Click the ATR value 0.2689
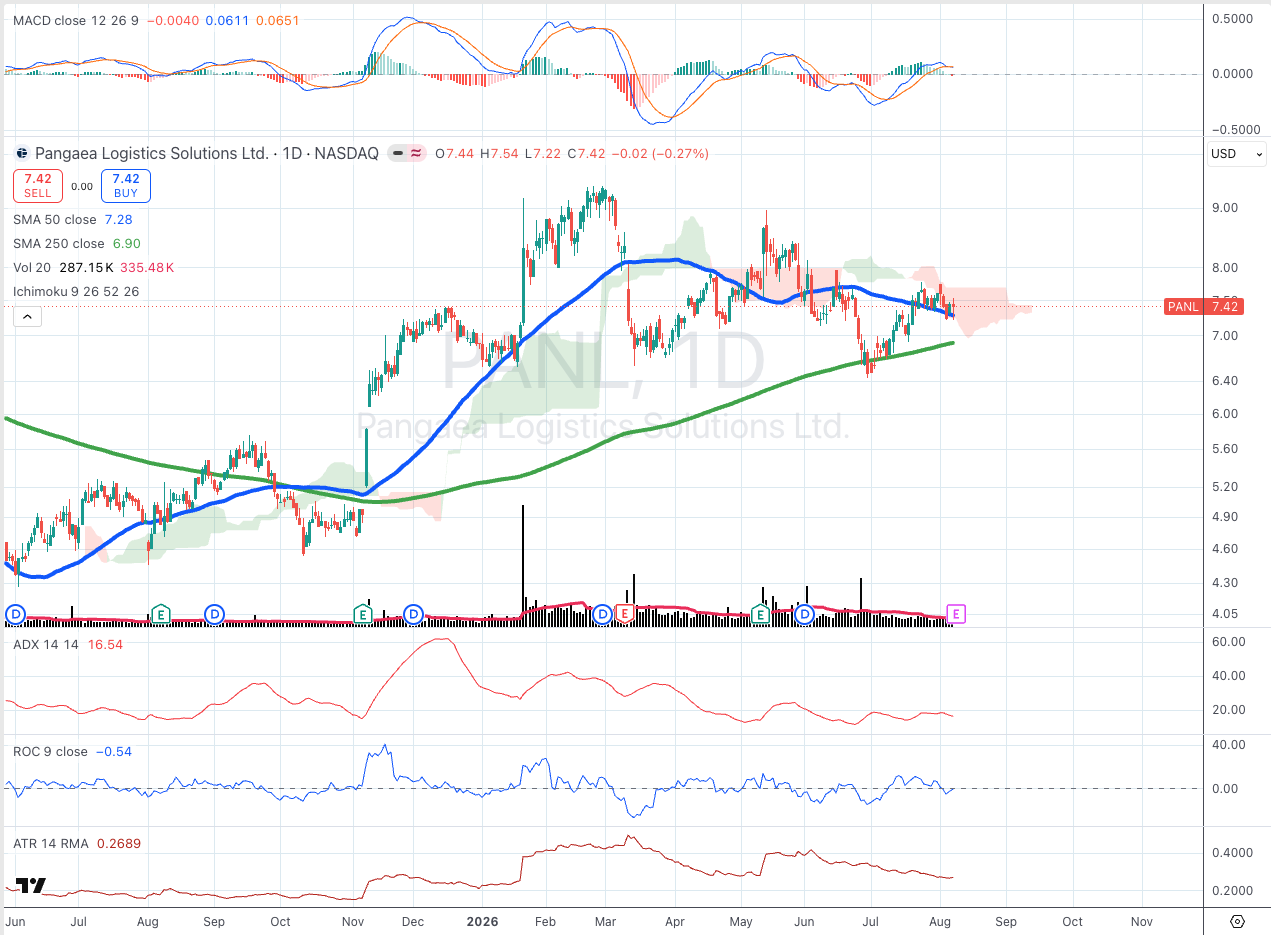This screenshot has width=1271, height=935. [117, 843]
